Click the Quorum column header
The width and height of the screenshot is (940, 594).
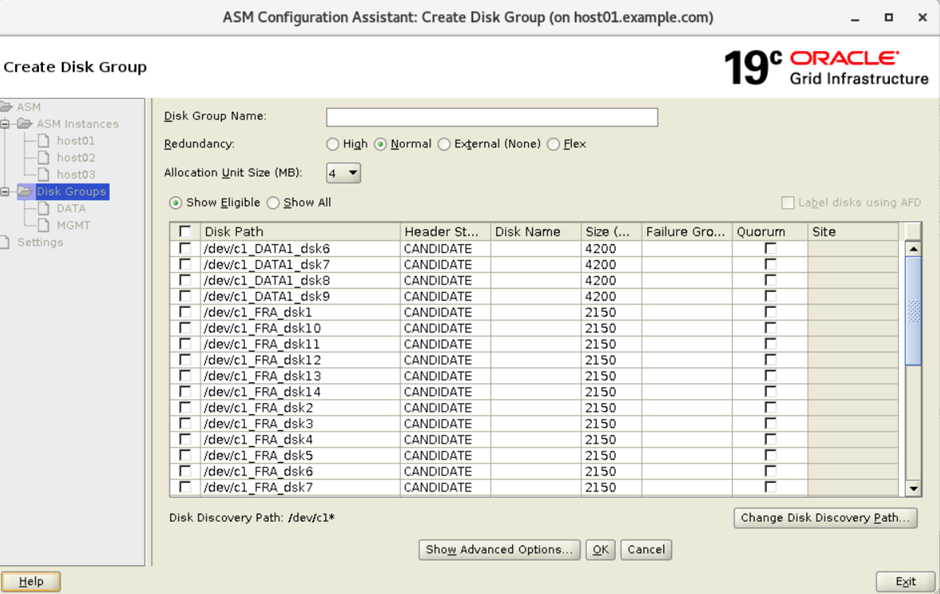(770, 231)
